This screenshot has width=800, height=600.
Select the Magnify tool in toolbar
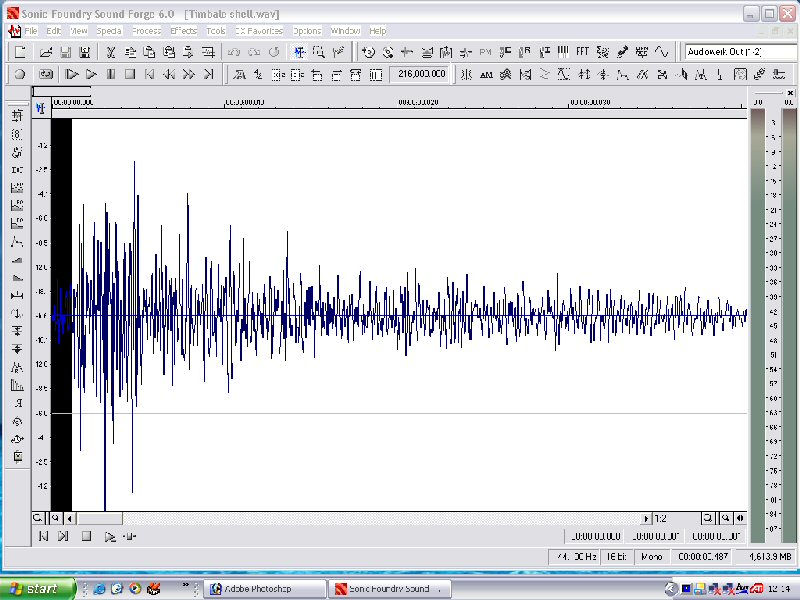(x=319, y=52)
